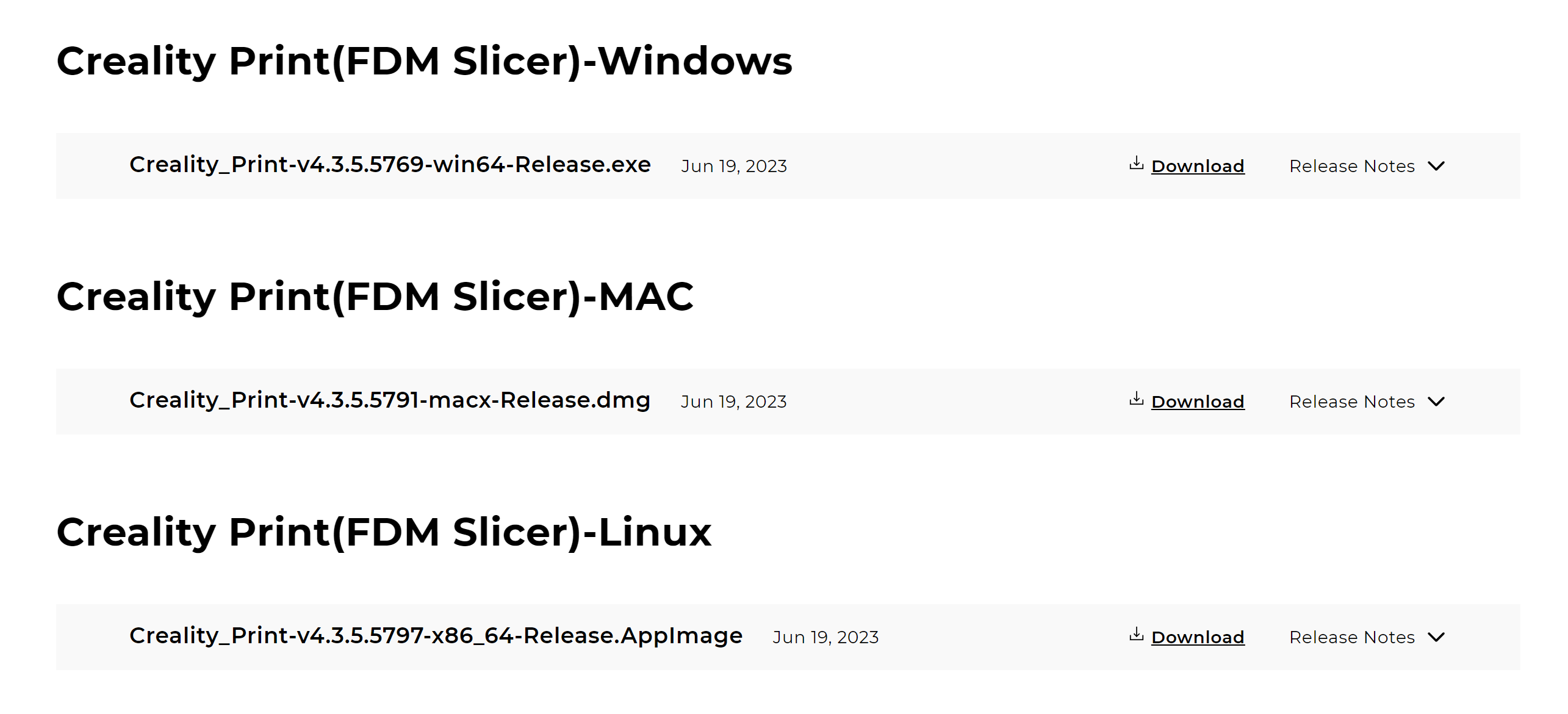This screenshot has width=1568, height=714.
Task: Download the x86_64 Release.AppImage file
Action: point(1197,637)
